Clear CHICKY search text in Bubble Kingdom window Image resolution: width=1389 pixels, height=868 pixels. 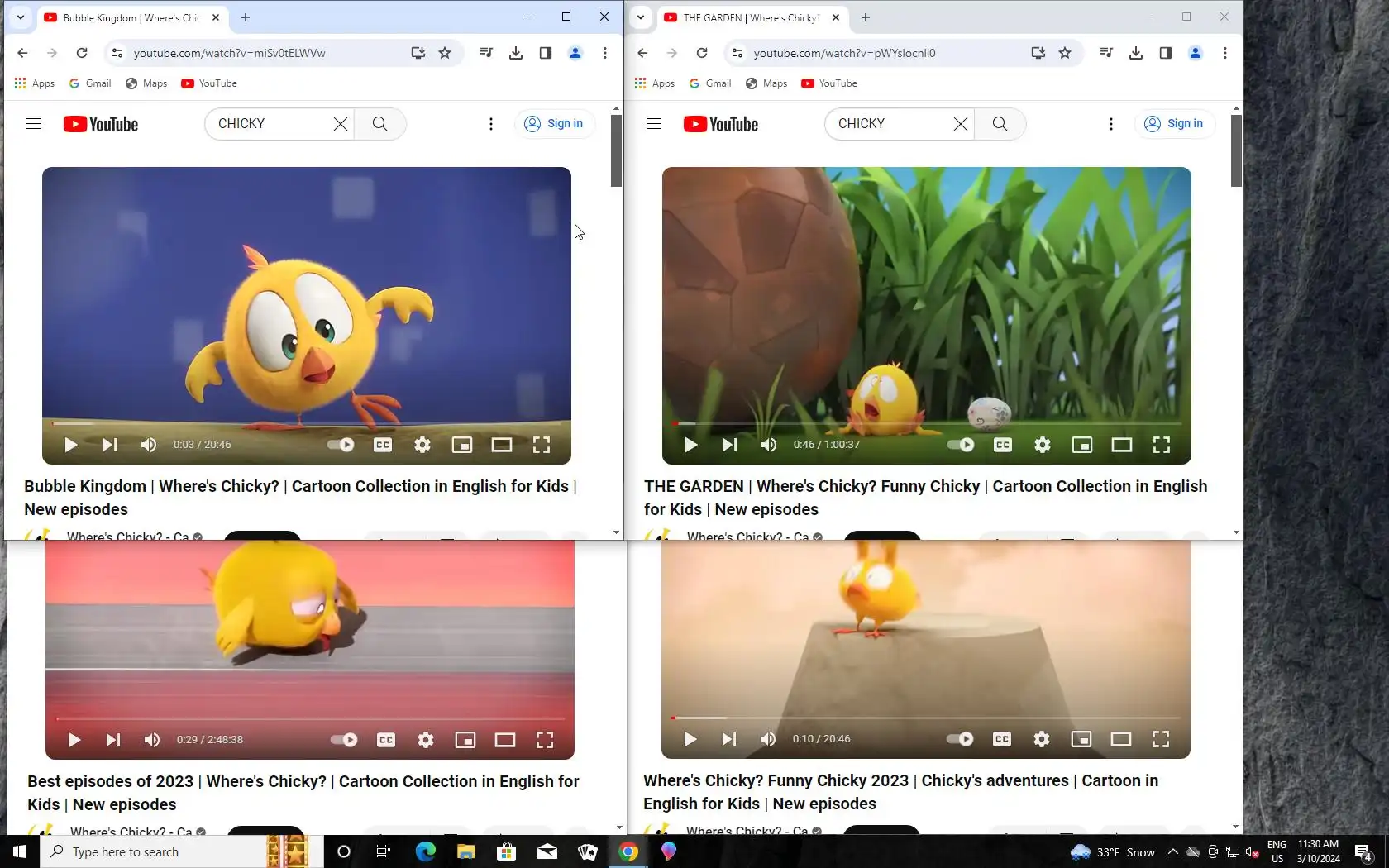pos(341,124)
